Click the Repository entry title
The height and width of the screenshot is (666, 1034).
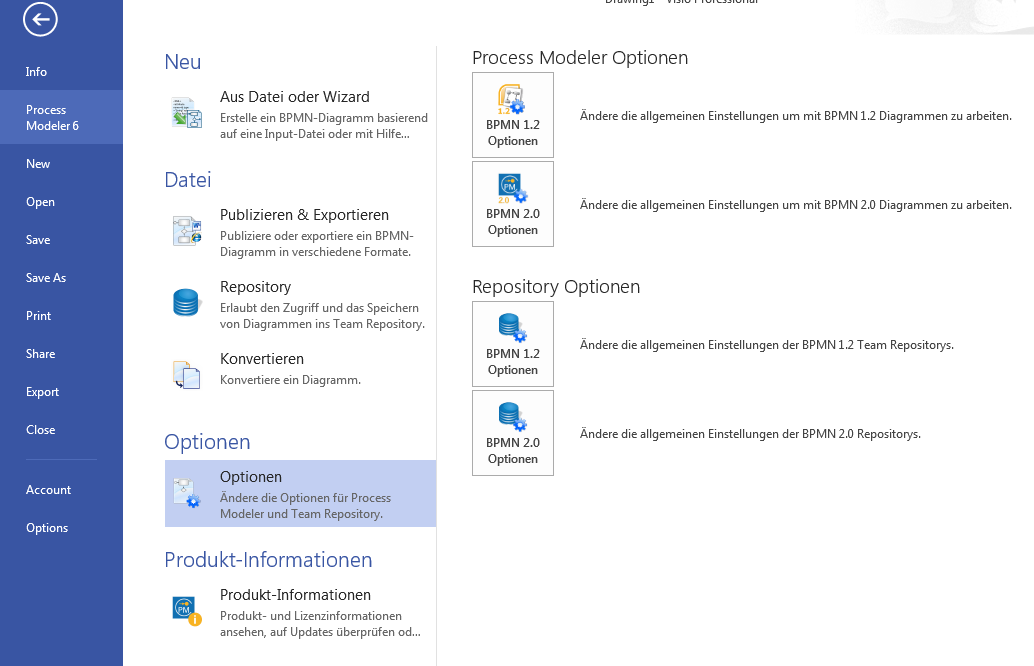coord(255,287)
